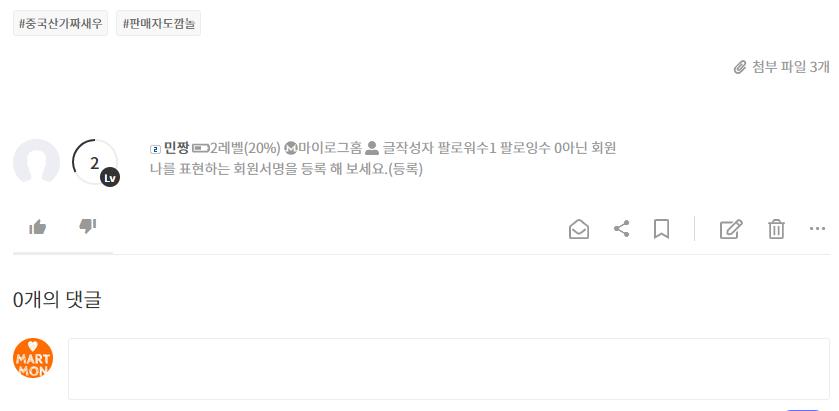Click the share icon
Viewport: 839px width, 411px height.
point(621,229)
